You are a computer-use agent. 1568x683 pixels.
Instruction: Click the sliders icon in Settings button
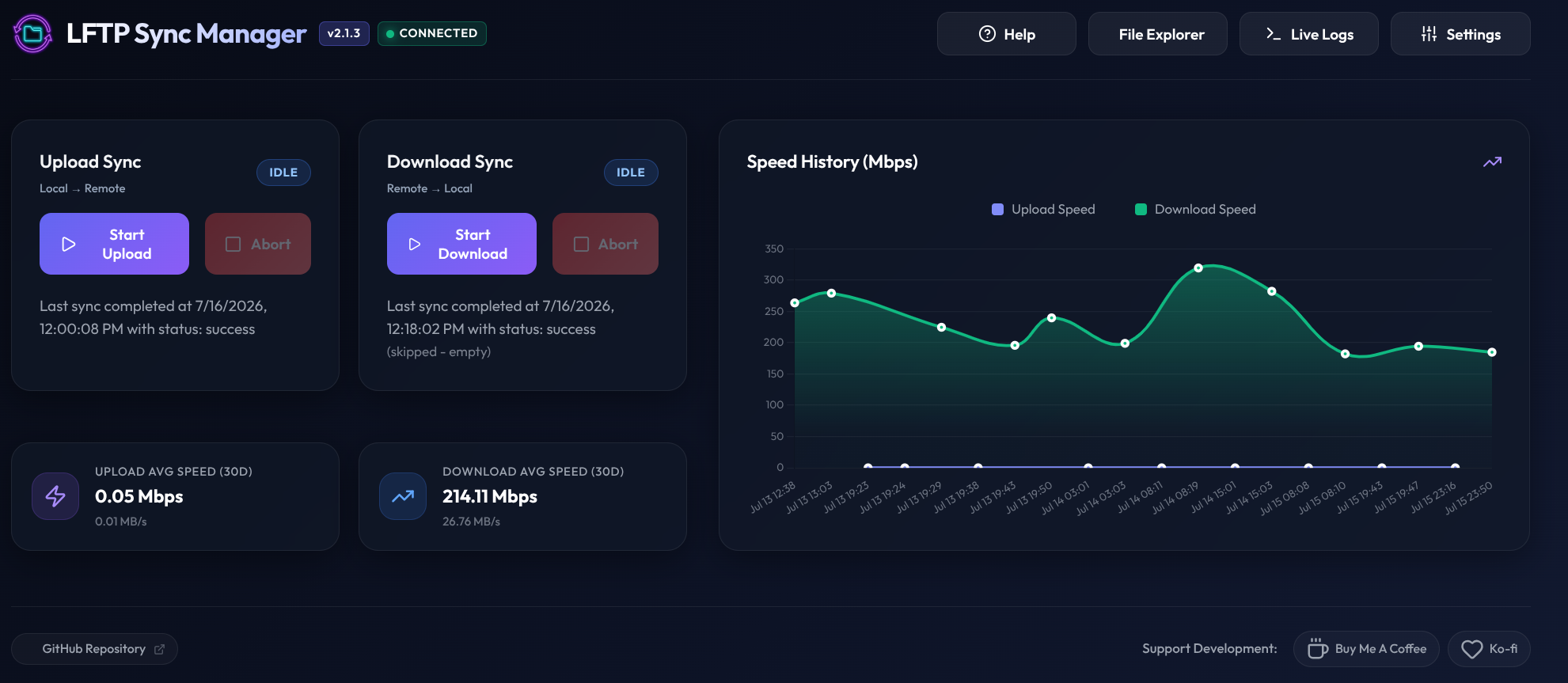pos(1429,34)
